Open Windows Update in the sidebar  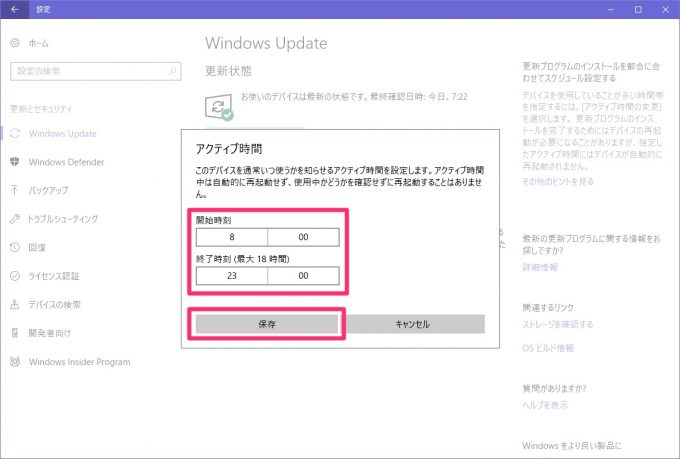pos(62,133)
